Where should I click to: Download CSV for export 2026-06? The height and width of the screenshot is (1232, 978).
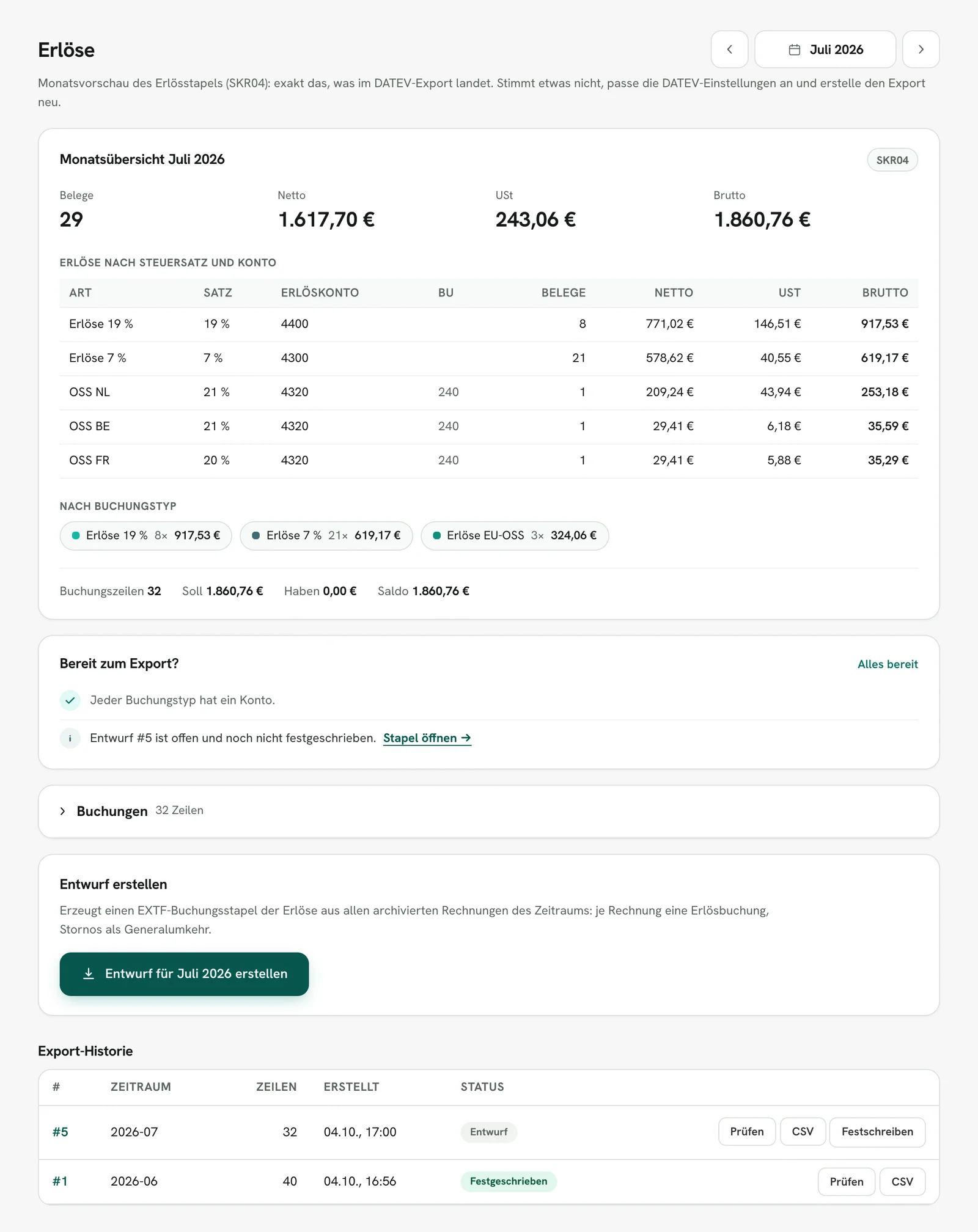(x=902, y=1181)
